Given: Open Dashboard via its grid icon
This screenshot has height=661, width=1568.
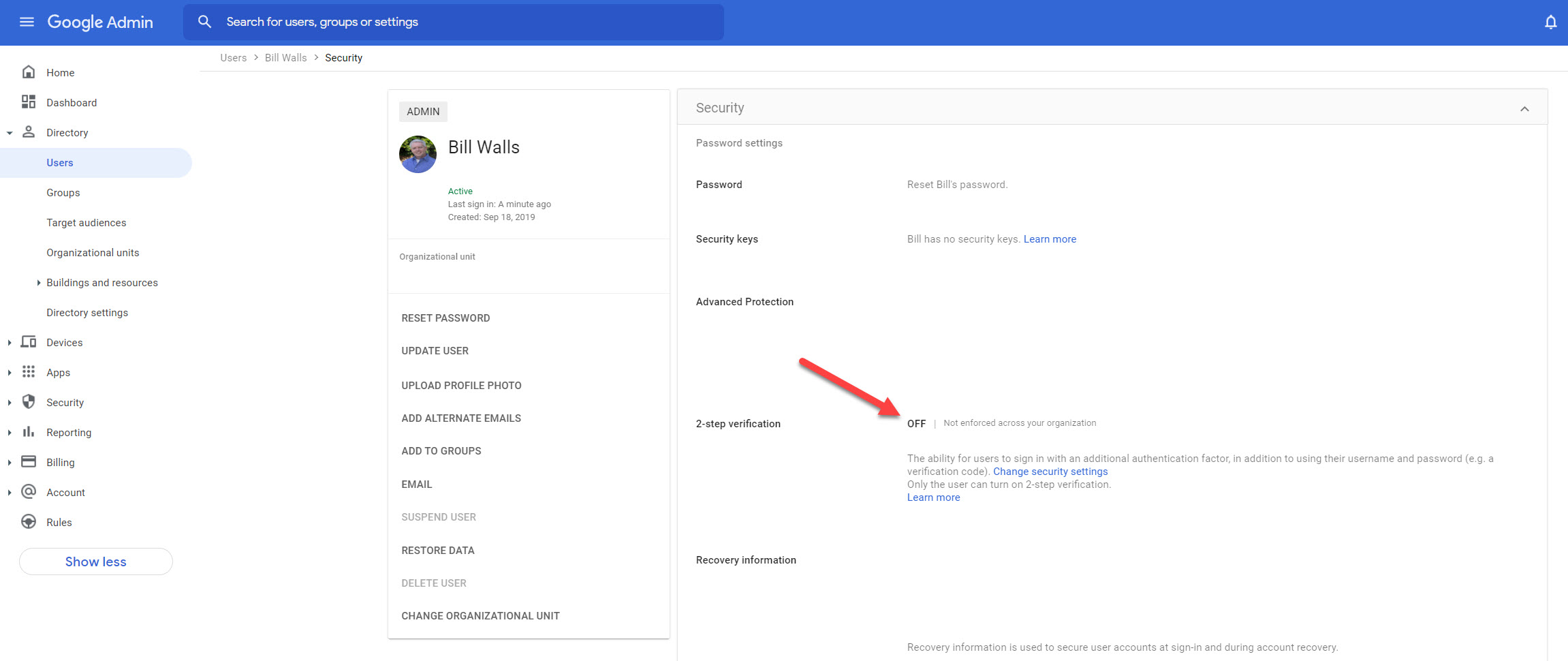Looking at the screenshot, I should pyautogui.click(x=28, y=102).
